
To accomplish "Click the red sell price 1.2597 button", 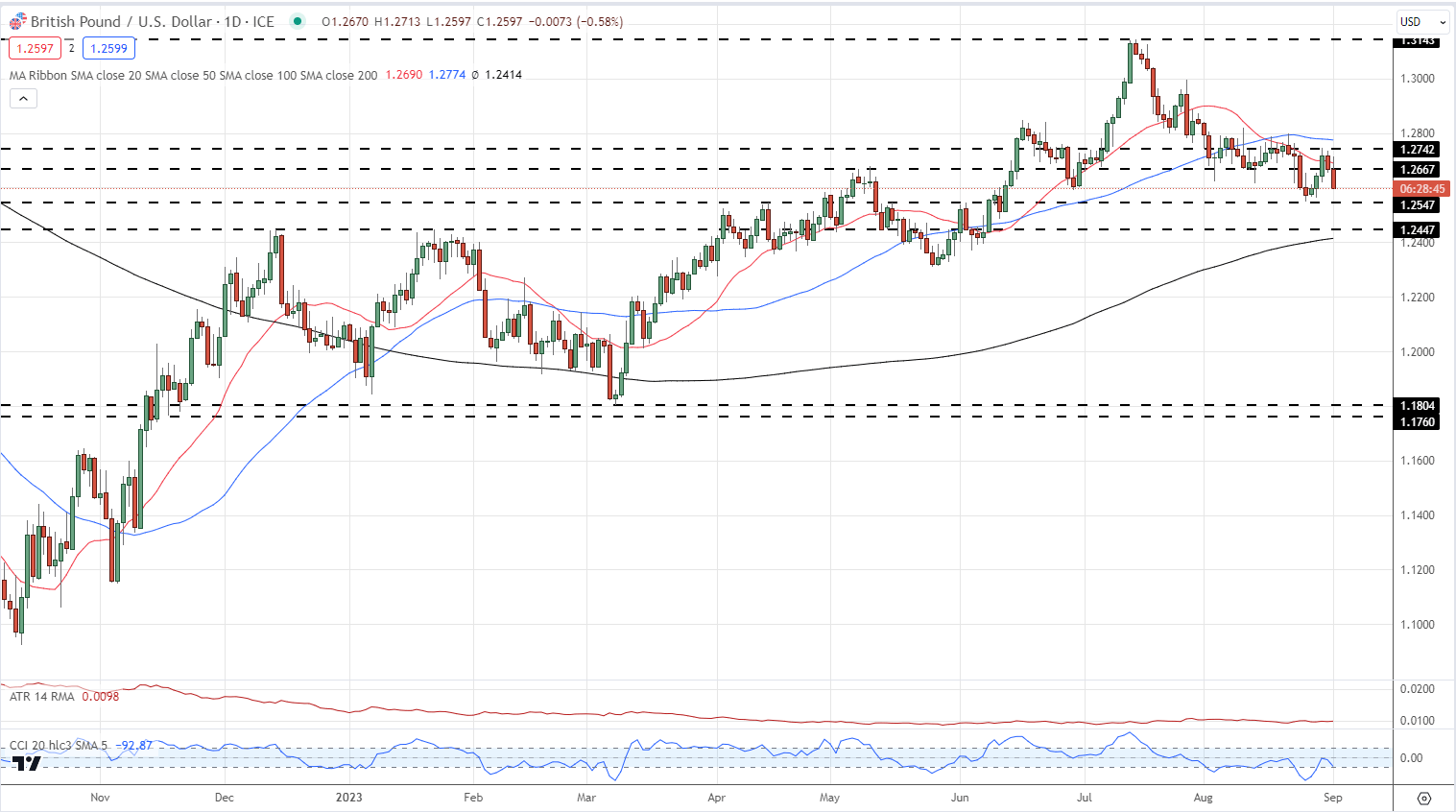I will coord(36,48).
